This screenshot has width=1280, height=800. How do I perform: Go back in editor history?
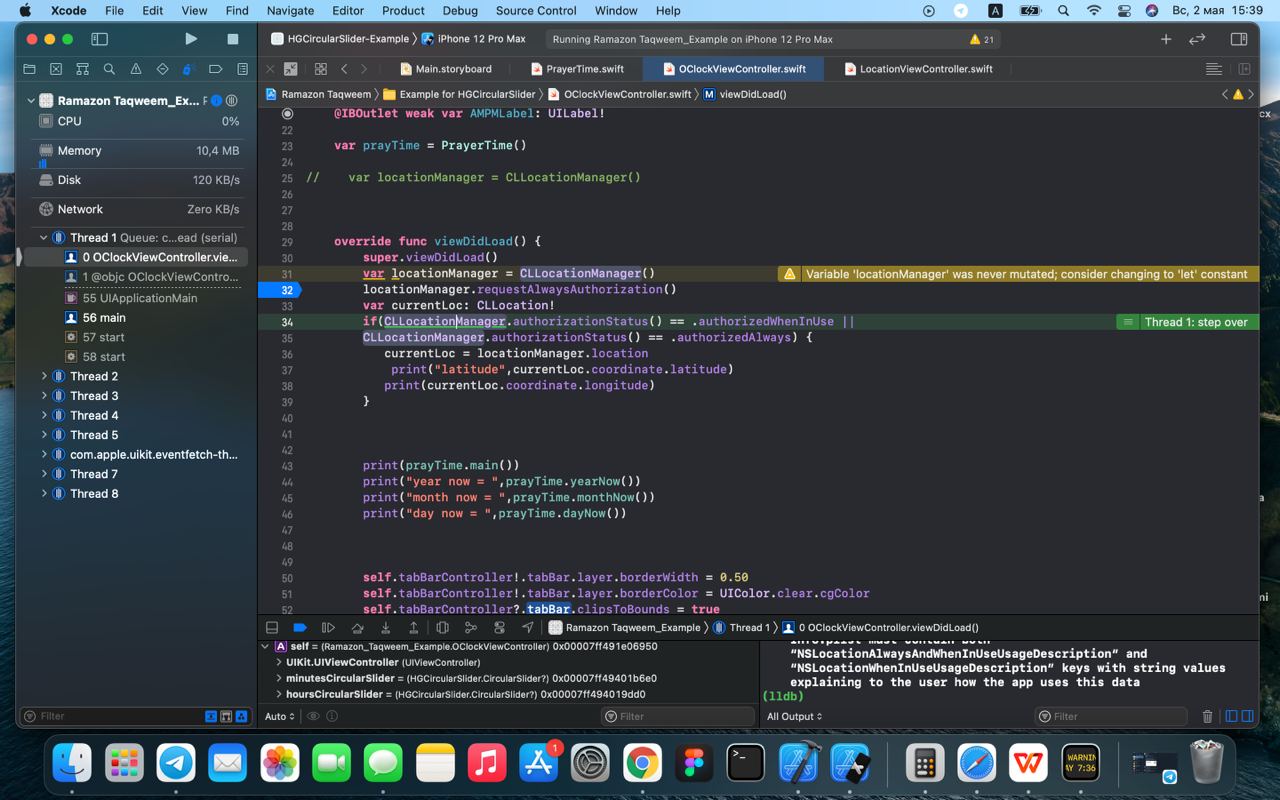click(344, 69)
